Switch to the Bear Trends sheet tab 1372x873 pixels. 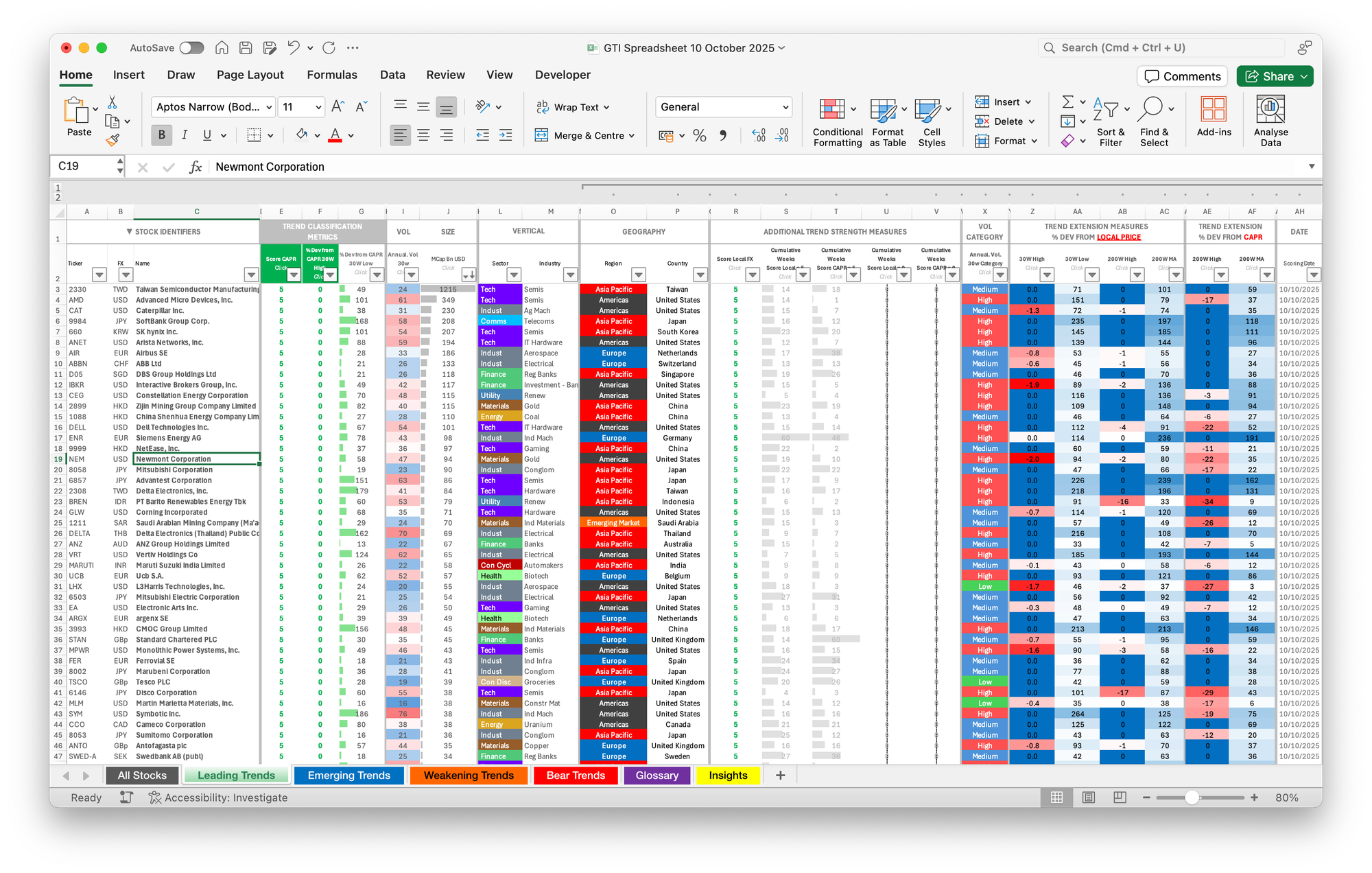575,775
